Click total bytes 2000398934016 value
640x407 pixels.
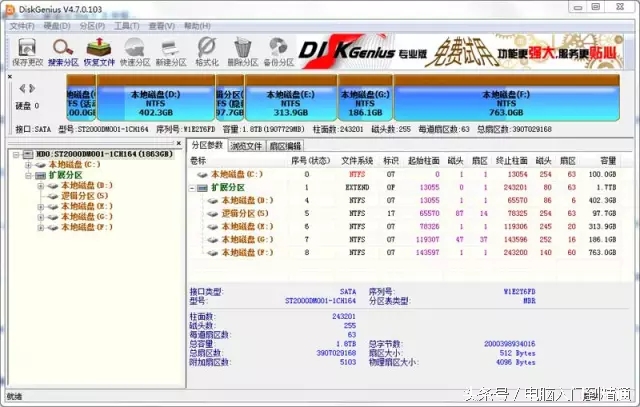[510, 344]
